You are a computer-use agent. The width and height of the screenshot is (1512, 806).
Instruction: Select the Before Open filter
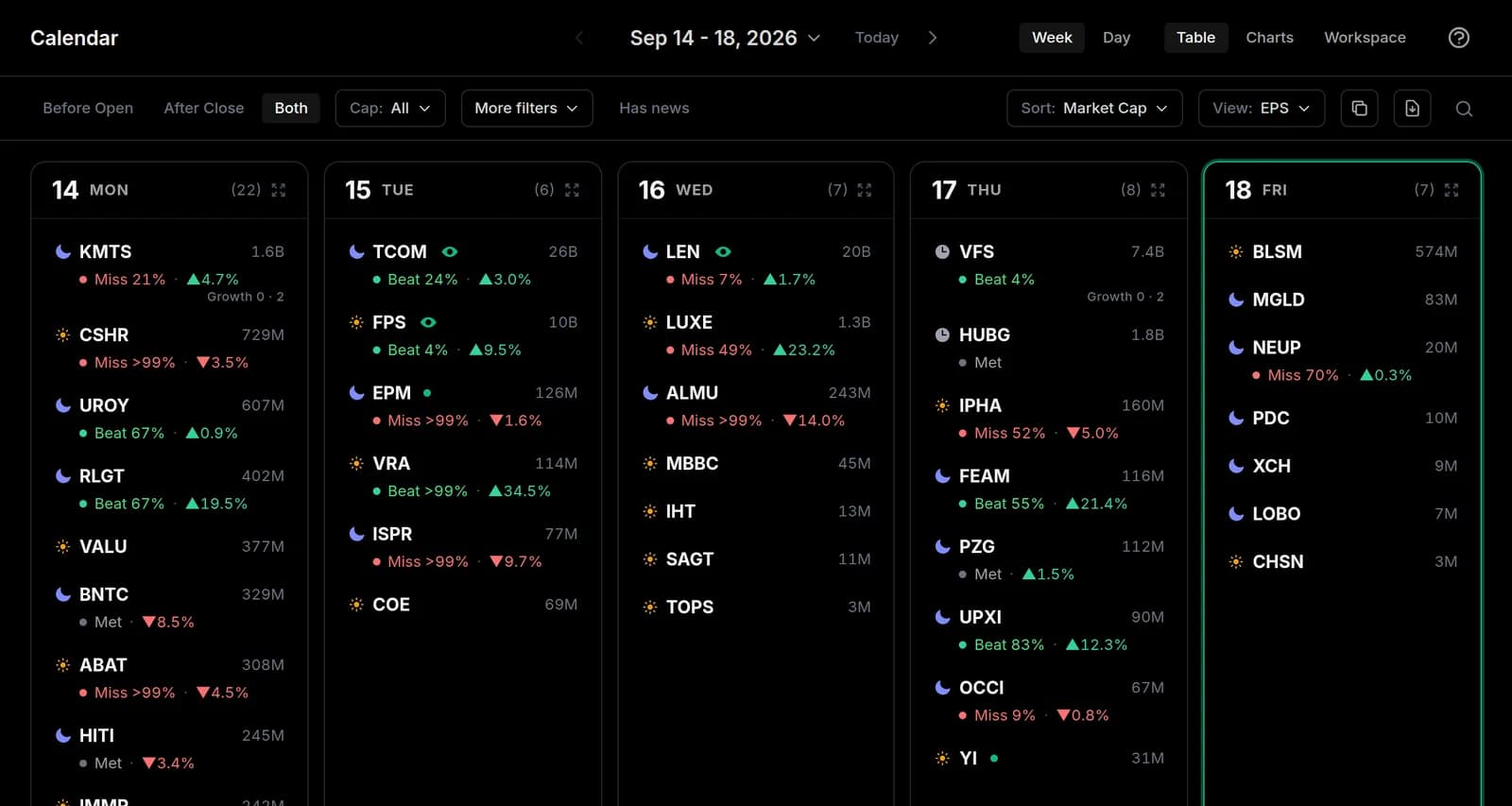[88, 108]
